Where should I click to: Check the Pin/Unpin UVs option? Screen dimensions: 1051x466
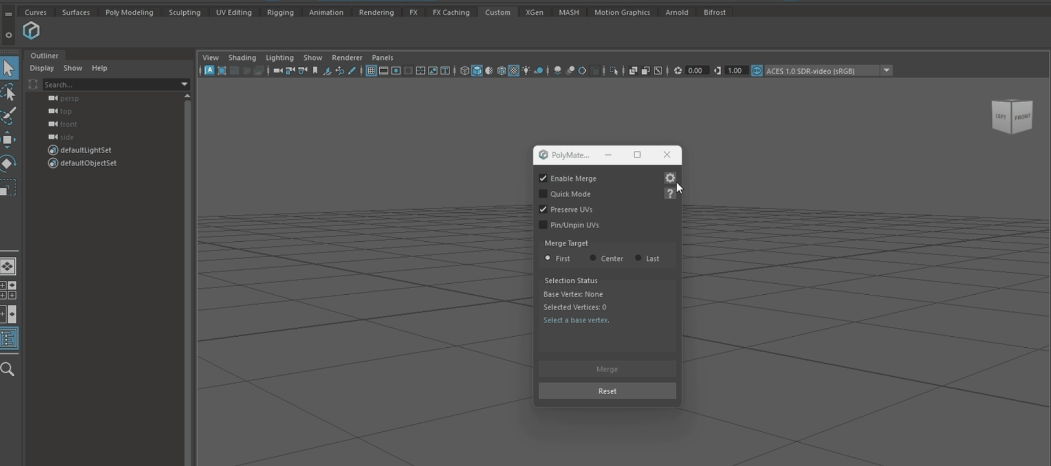pyautogui.click(x=543, y=225)
